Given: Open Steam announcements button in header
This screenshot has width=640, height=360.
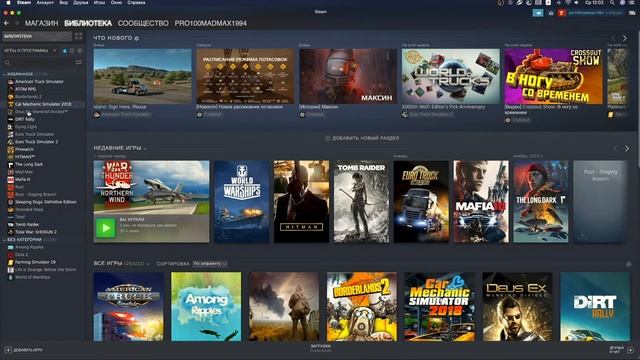Looking at the screenshot, I should [x=538, y=13].
